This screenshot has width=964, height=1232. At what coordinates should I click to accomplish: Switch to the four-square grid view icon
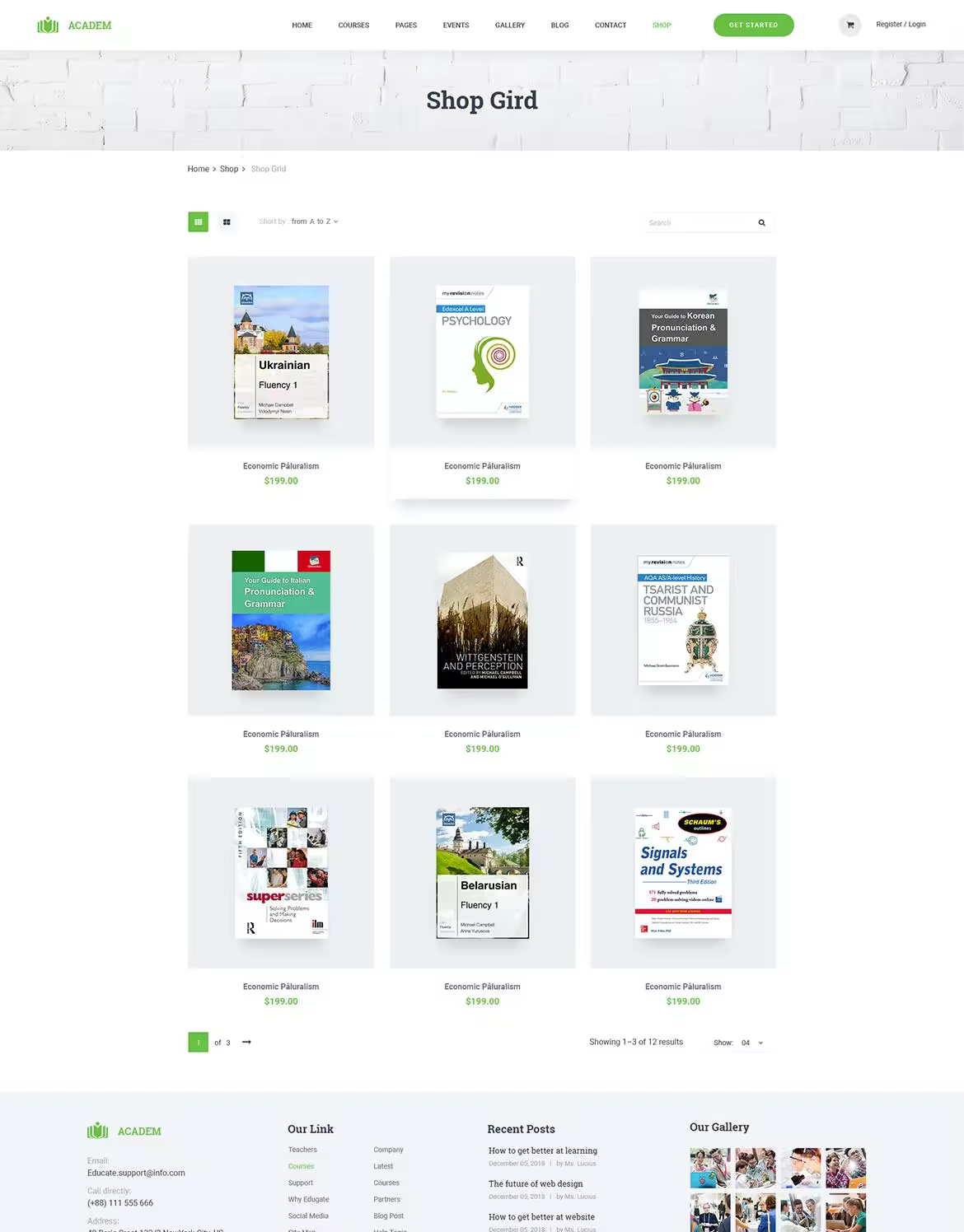coord(227,222)
